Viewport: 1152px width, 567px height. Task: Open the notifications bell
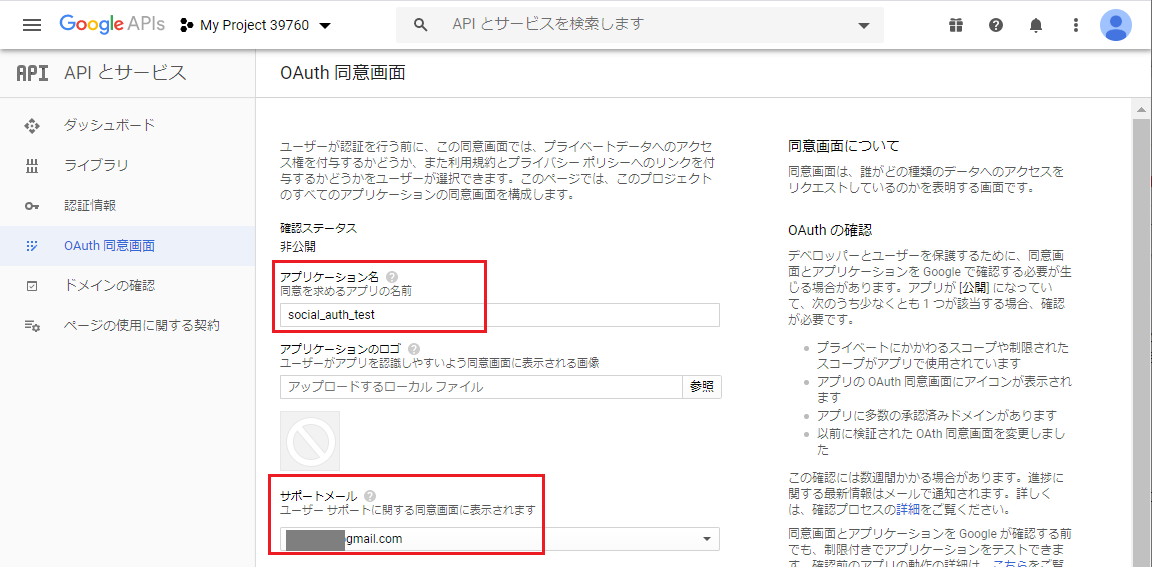[x=1036, y=26]
